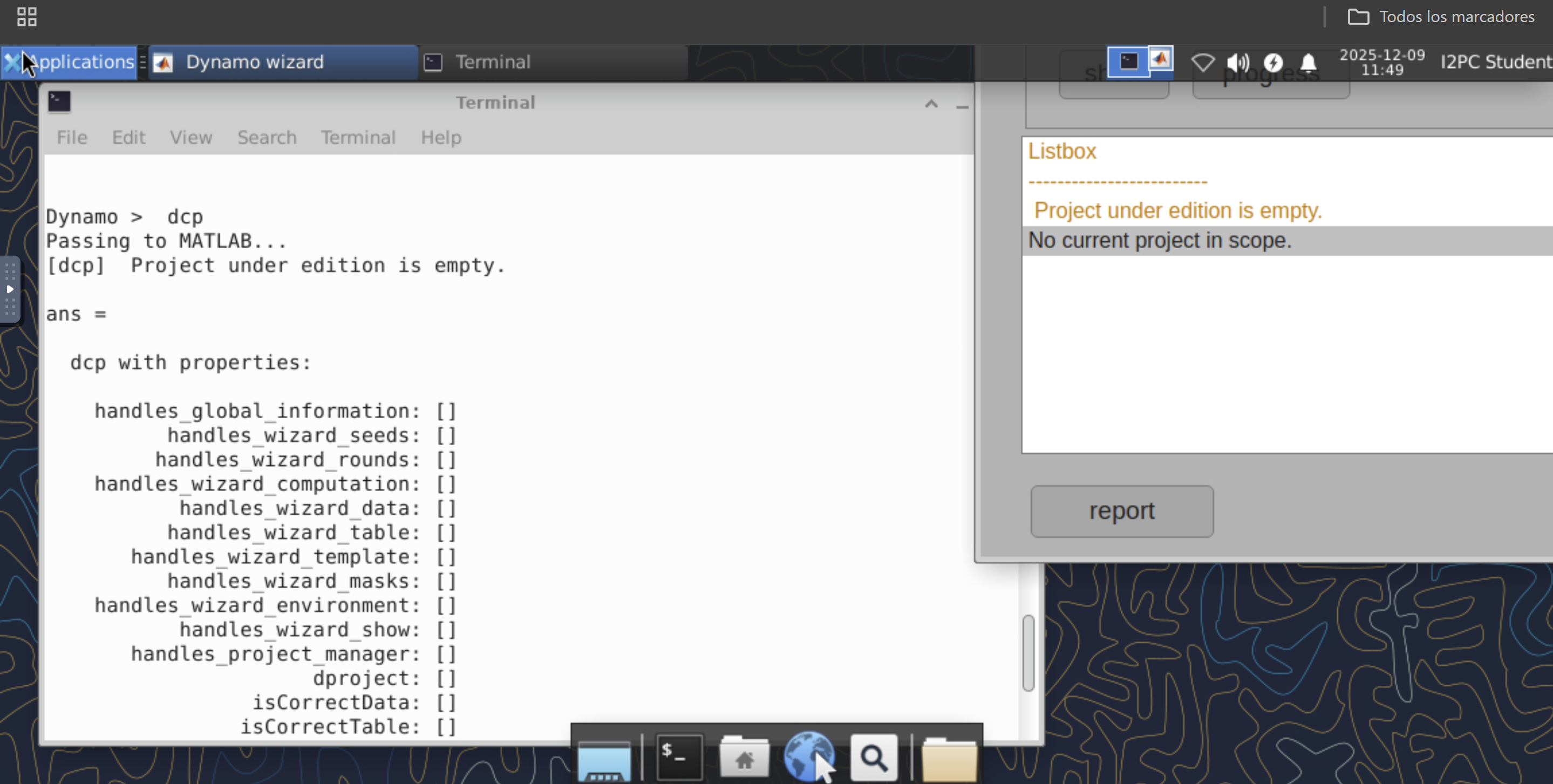Click the MATLAB icon beside Dynamo wizard
Viewport: 1553px width, 784px height.
tap(163, 62)
